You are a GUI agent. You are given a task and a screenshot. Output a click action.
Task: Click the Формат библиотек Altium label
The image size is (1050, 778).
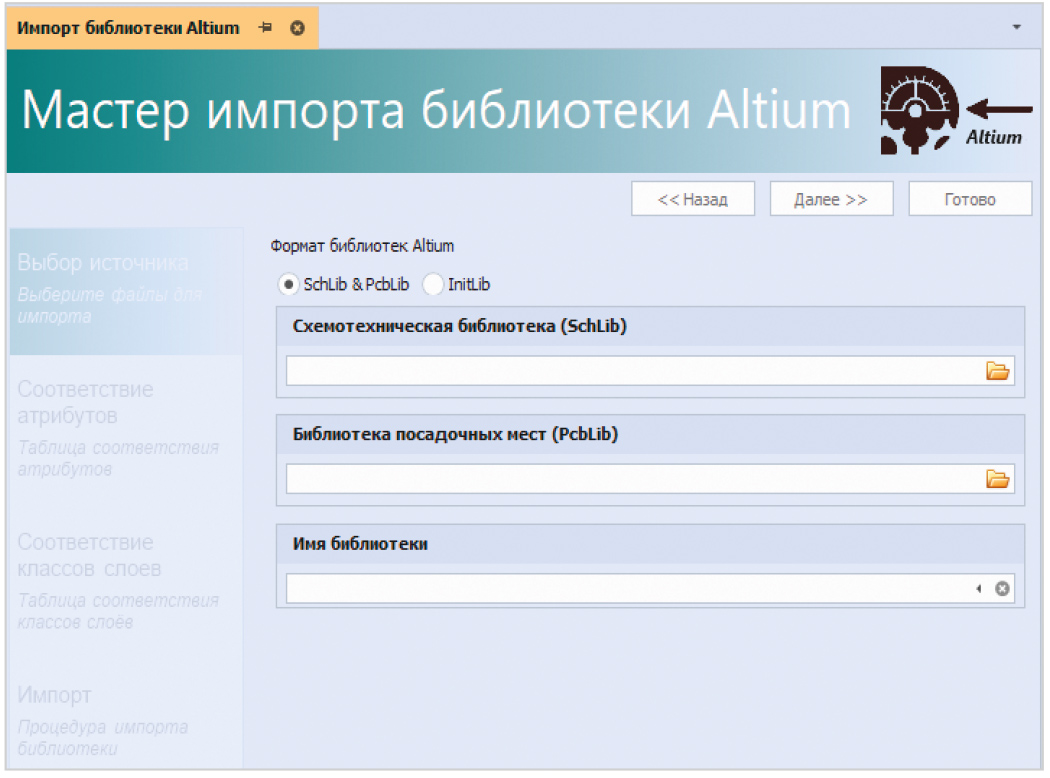coord(362,246)
